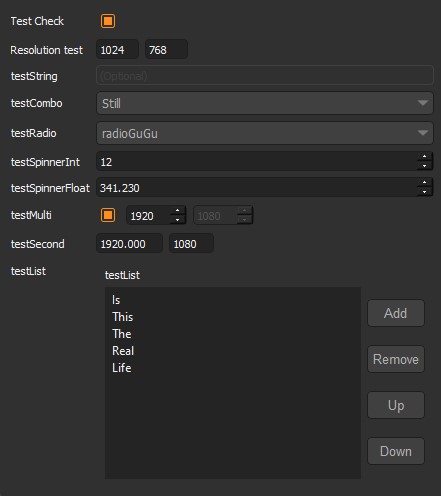Screen dimensions: 441x496
Task: Focus the testString optional text field
Action: 265,76
